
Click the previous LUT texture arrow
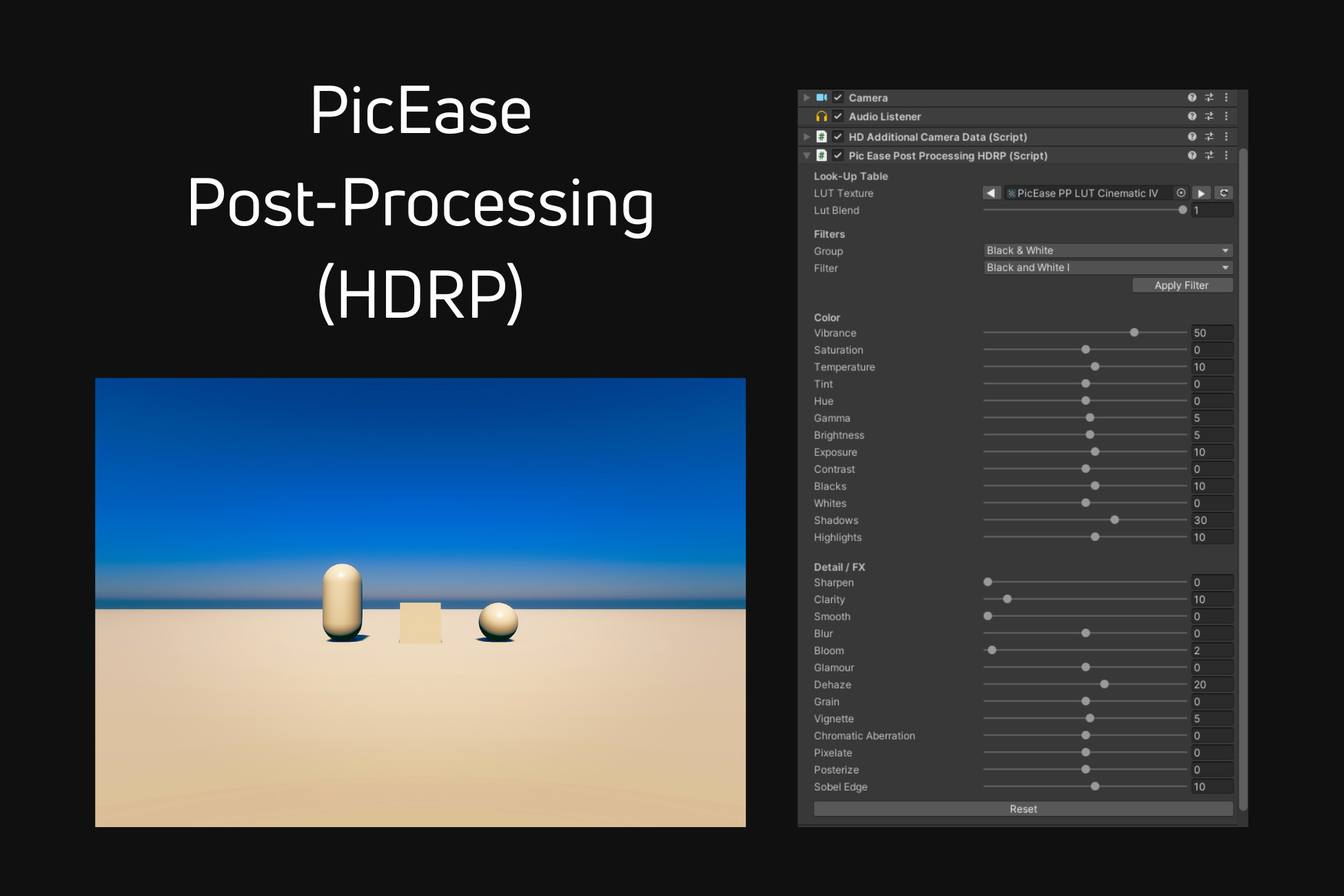991,193
